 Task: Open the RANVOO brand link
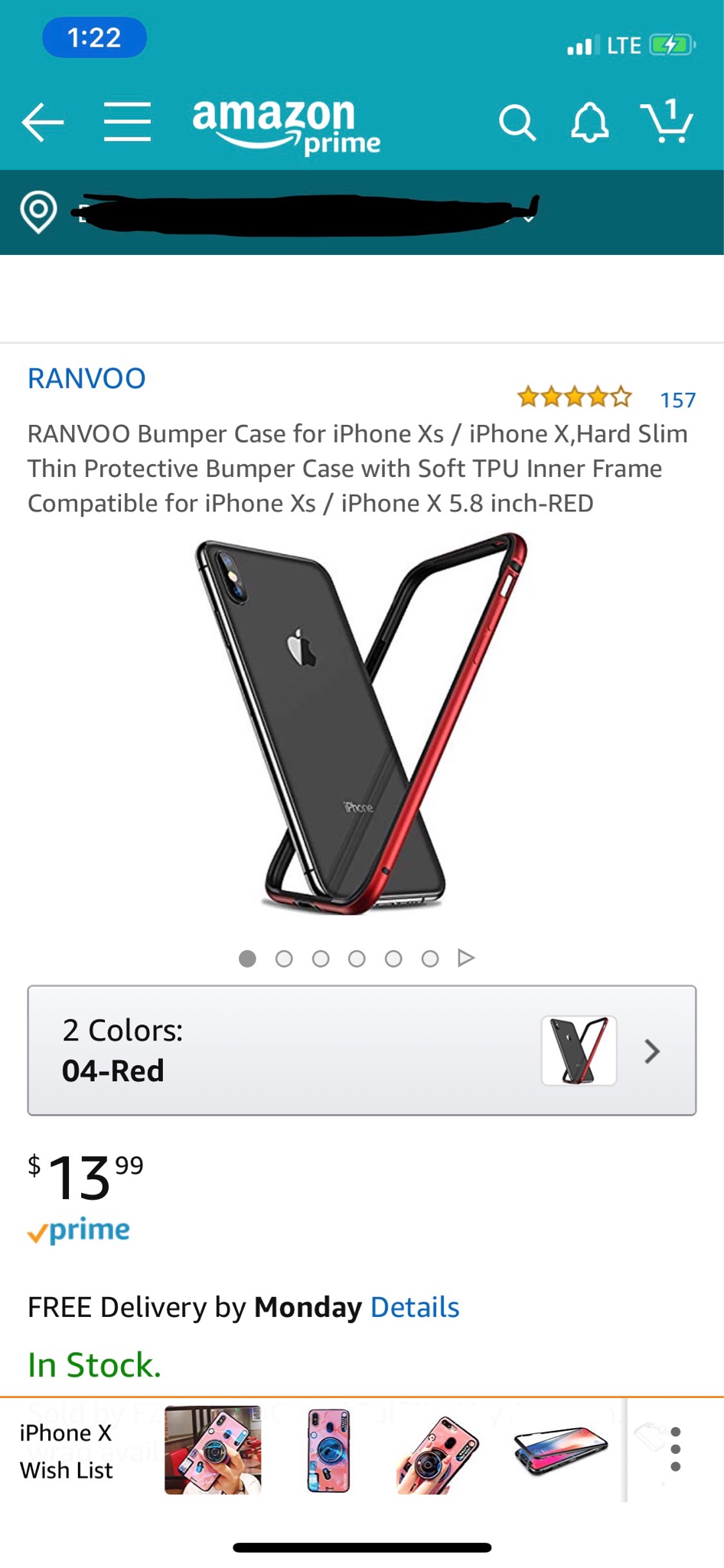[86, 378]
